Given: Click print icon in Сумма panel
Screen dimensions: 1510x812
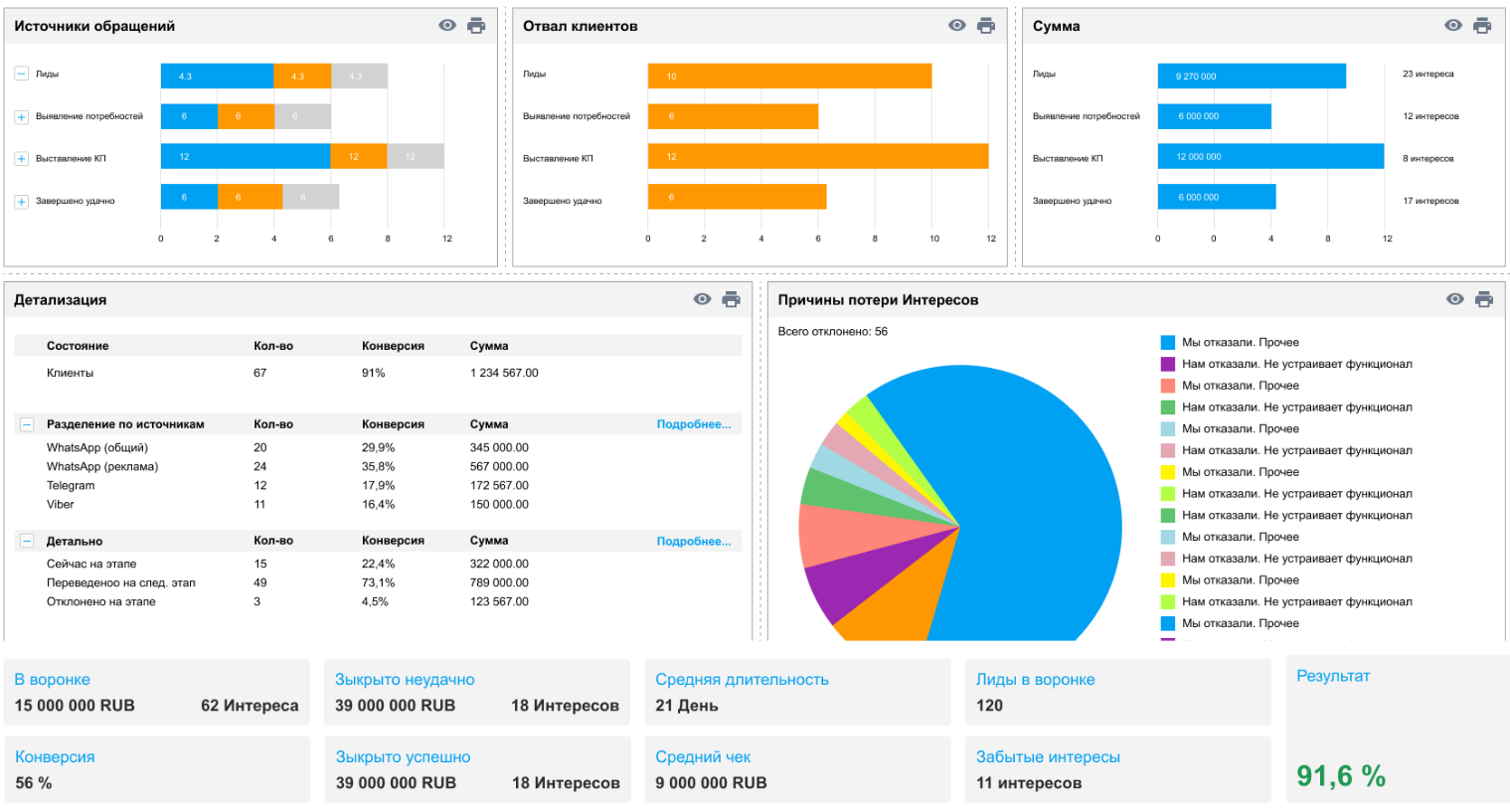Looking at the screenshot, I should [x=1482, y=26].
